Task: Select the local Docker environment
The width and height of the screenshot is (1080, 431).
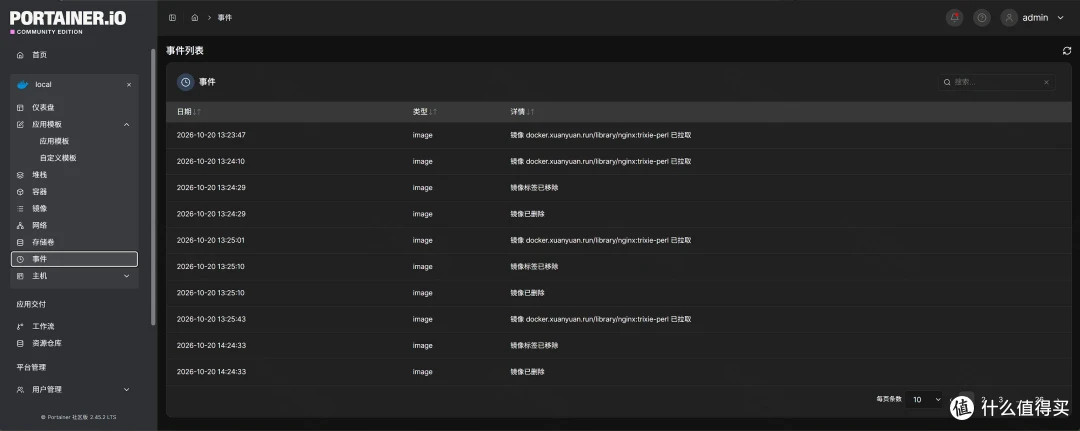Action: [x=43, y=85]
